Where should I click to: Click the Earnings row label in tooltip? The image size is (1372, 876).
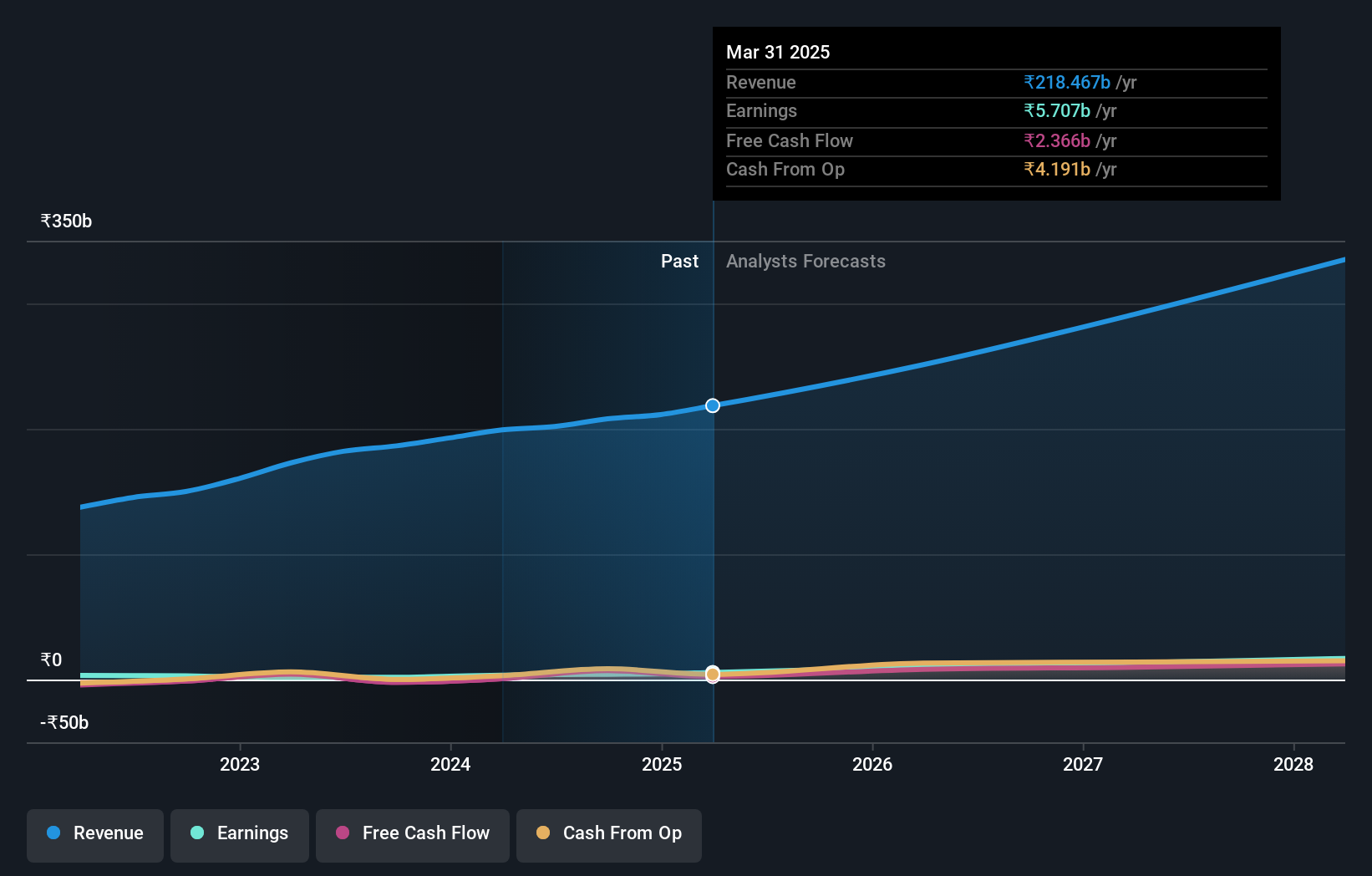[x=761, y=110]
